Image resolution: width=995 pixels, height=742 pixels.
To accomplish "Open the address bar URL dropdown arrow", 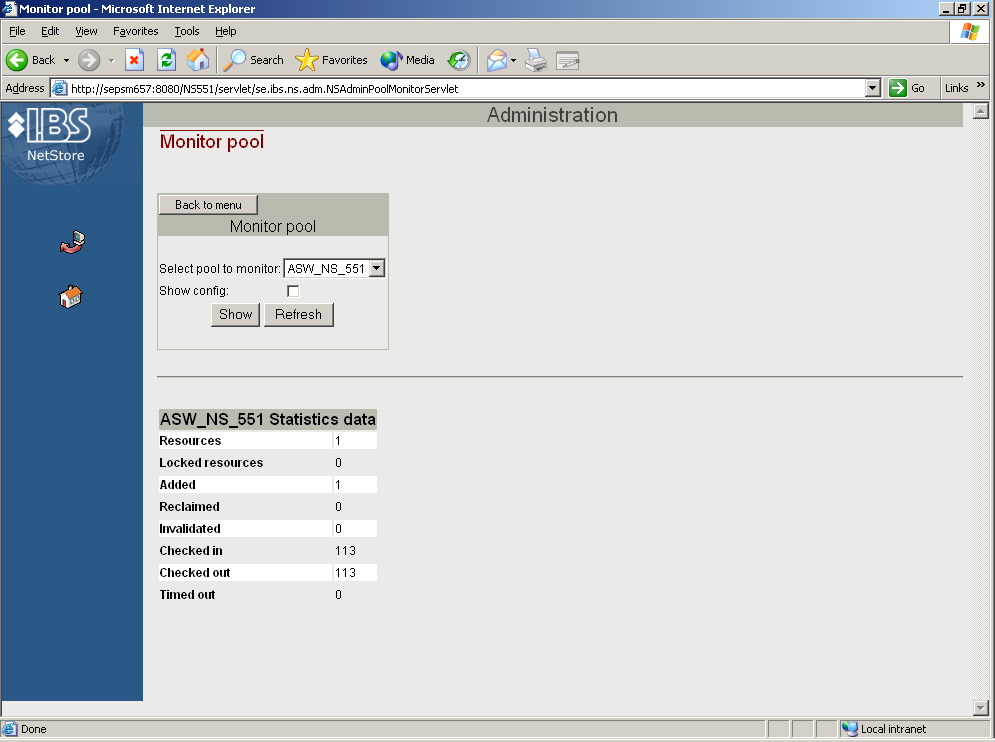I will point(873,88).
